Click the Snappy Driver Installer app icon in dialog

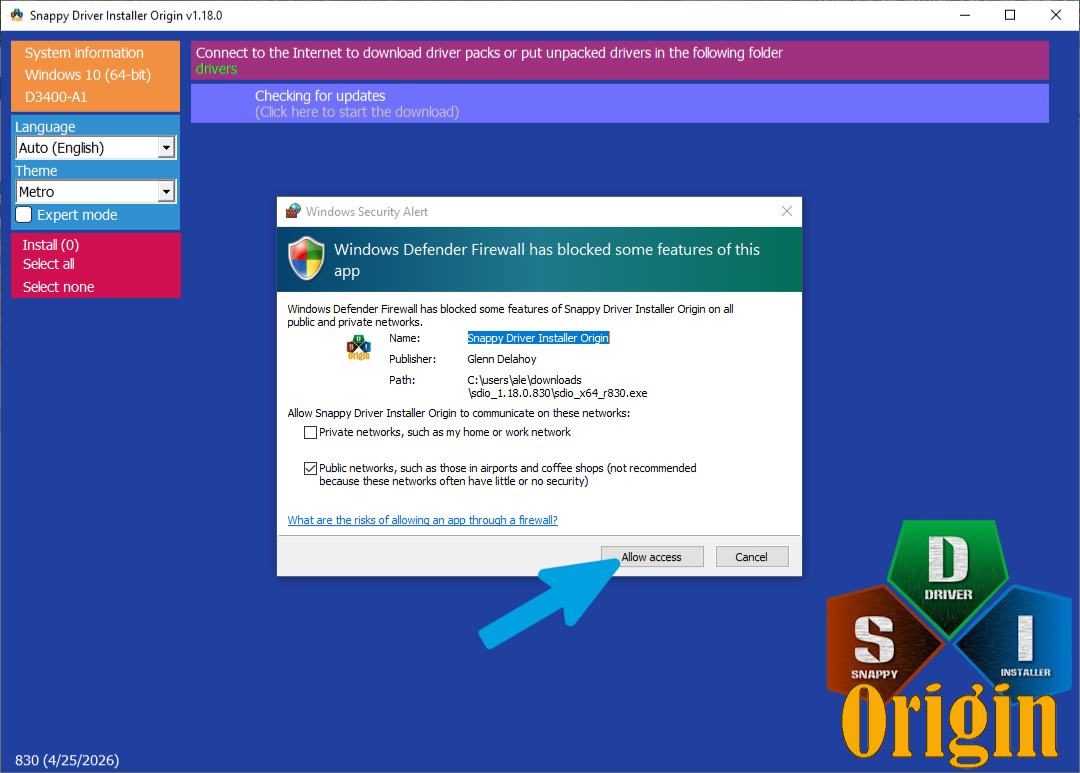click(358, 347)
